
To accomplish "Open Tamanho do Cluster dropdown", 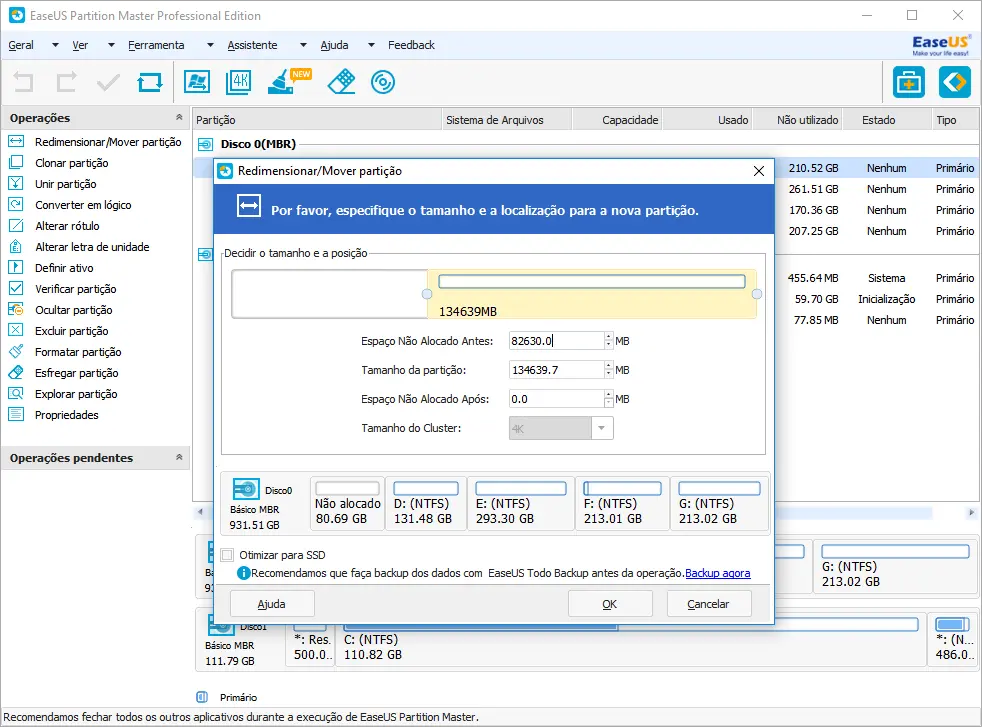I will pos(601,428).
